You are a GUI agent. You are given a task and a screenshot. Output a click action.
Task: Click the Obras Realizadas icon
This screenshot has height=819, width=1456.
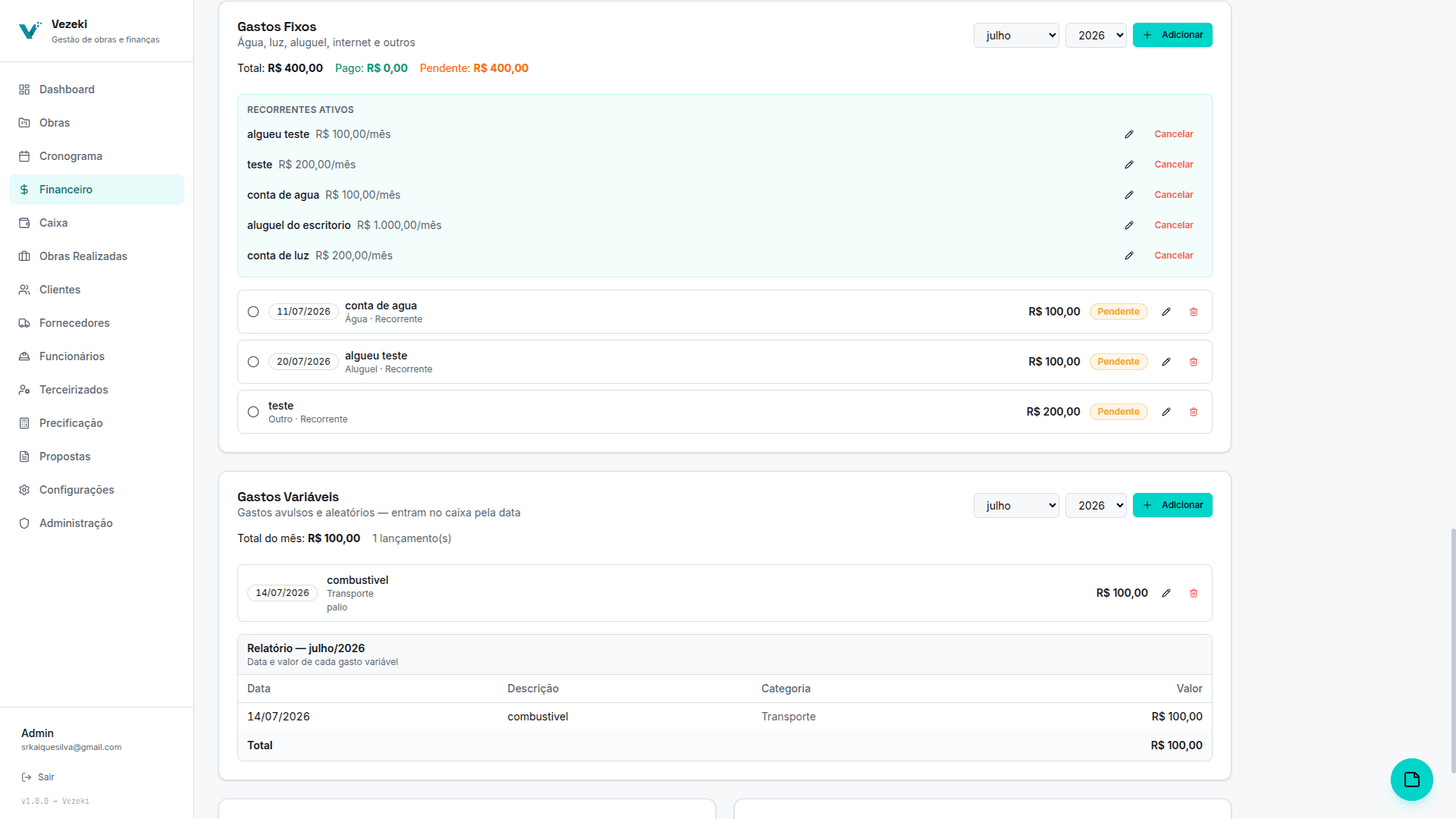pos(24,256)
